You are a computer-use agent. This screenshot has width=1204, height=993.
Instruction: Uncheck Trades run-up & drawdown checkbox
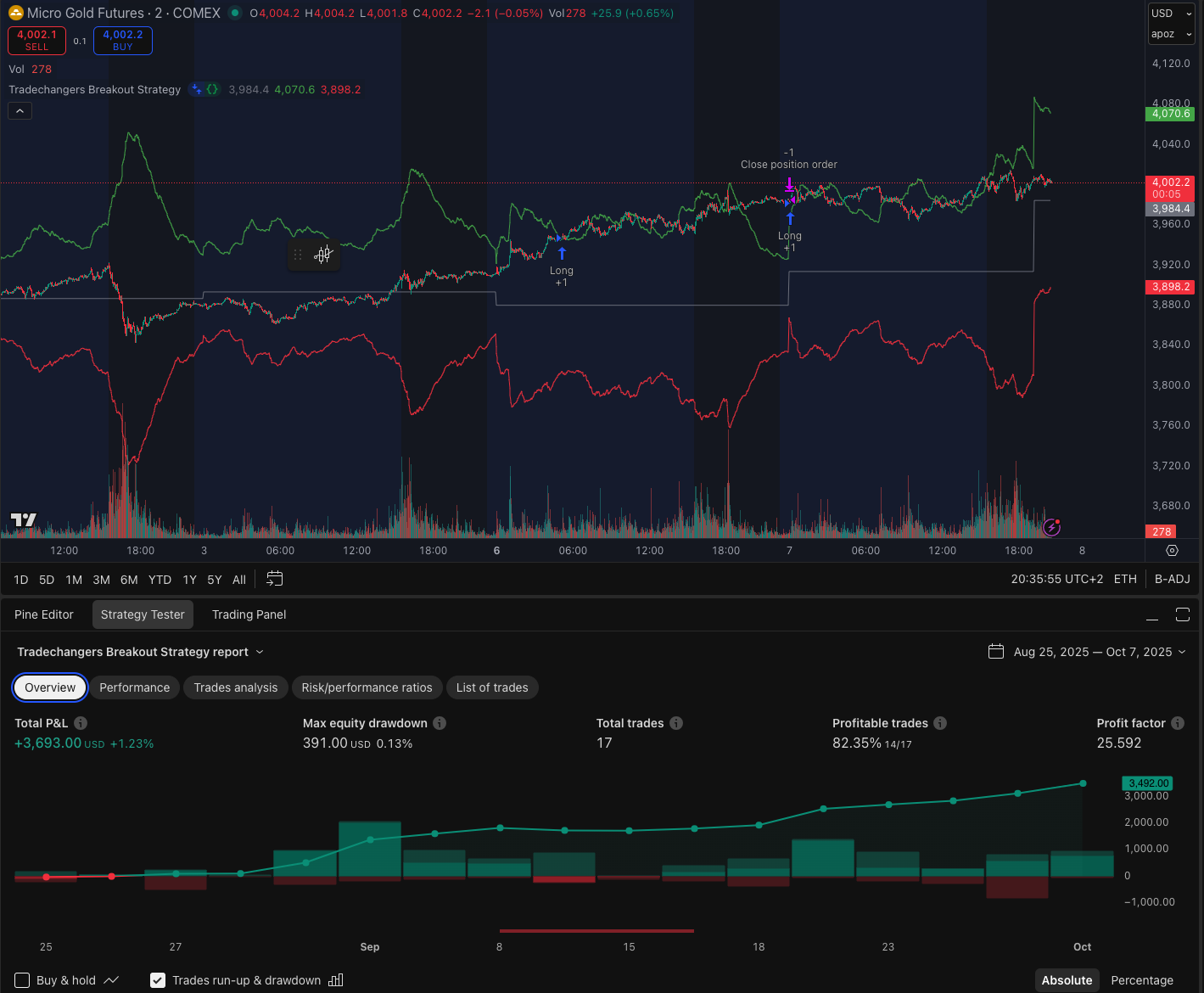pyautogui.click(x=158, y=980)
